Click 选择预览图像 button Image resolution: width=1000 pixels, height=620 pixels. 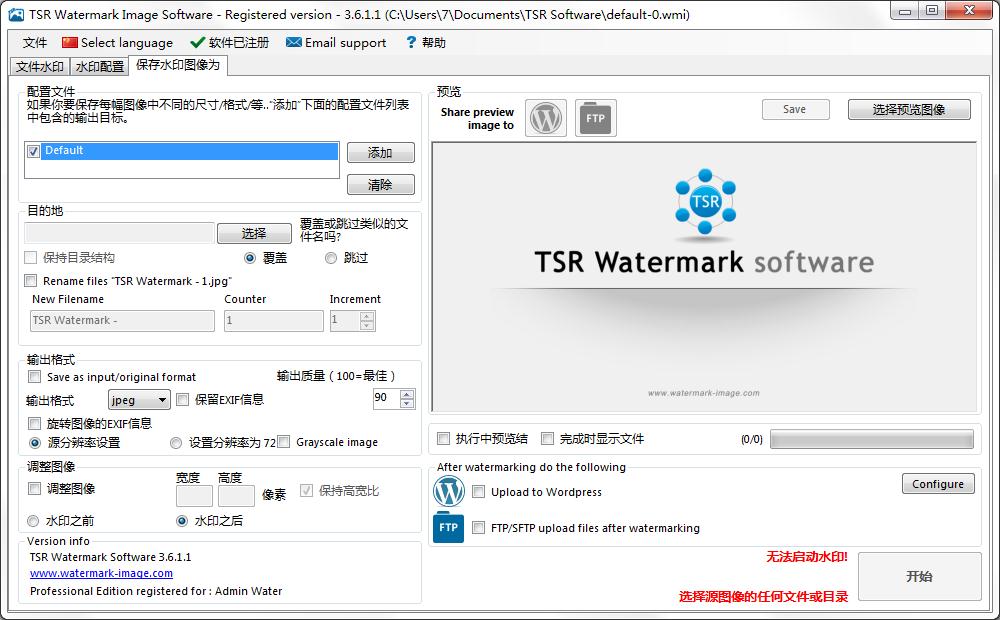(909, 109)
